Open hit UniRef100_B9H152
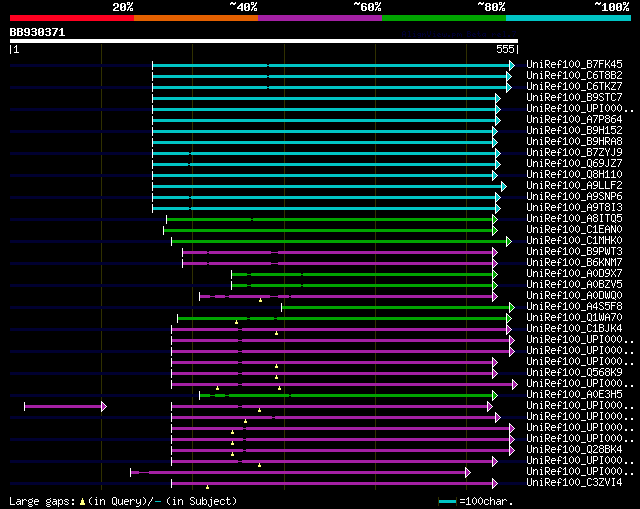 (x=574, y=131)
